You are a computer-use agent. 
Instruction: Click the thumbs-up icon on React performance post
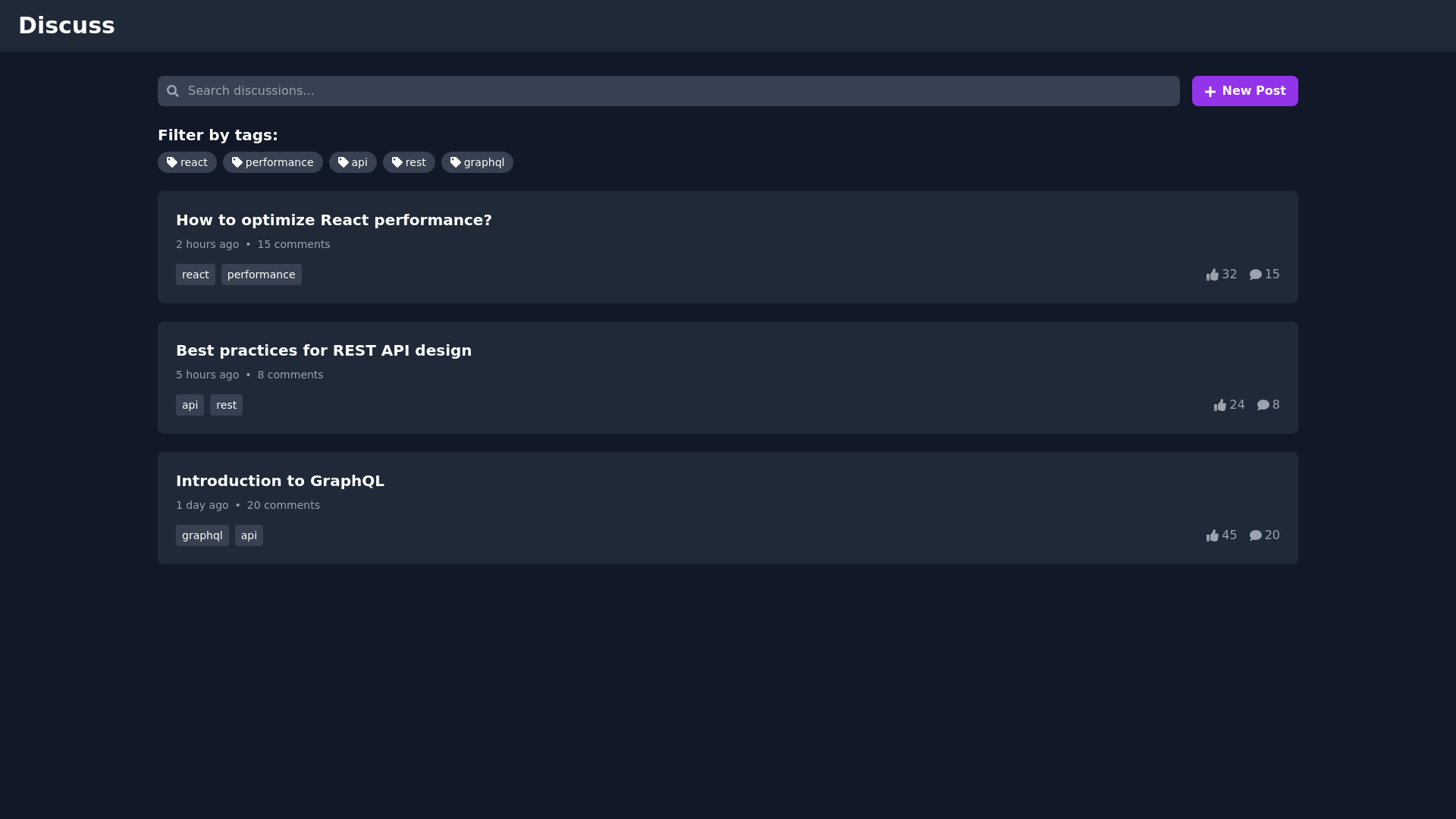[1211, 275]
